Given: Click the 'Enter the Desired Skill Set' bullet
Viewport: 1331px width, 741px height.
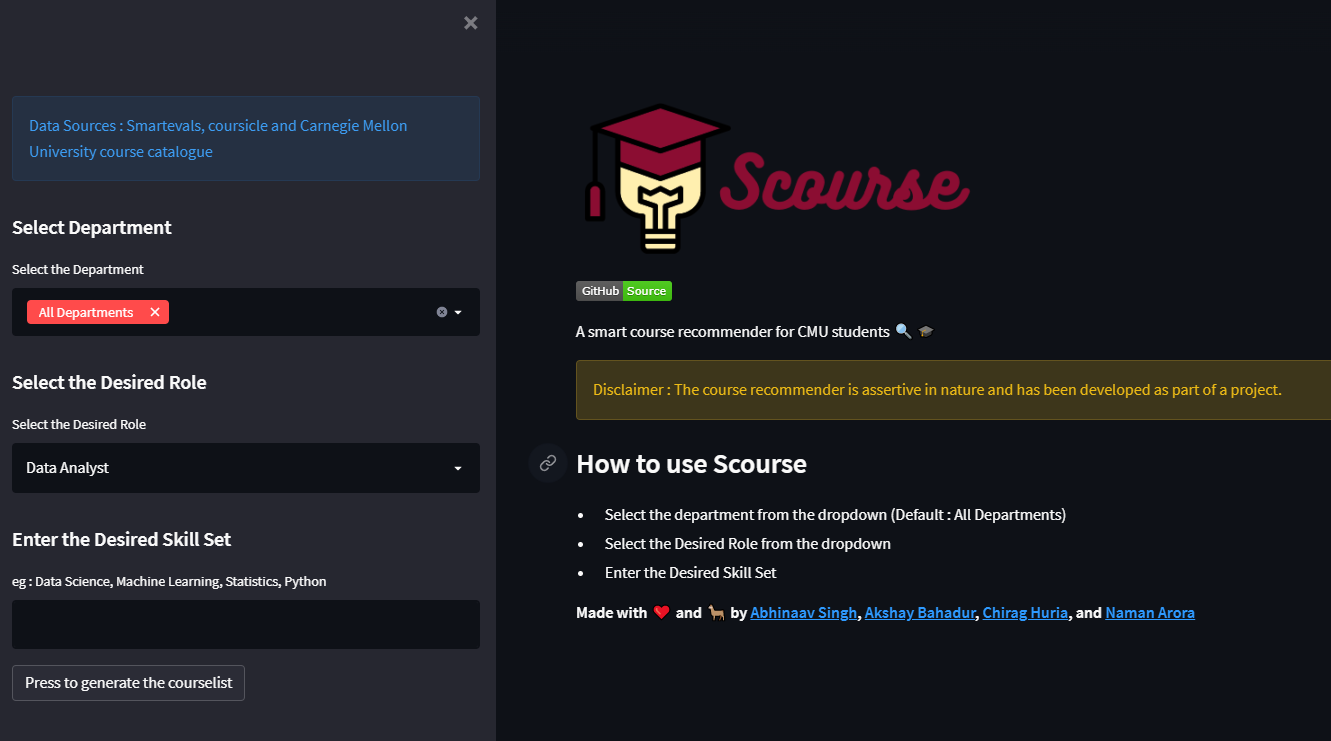Looking at the screenshot, I should [x=691, y=573].
